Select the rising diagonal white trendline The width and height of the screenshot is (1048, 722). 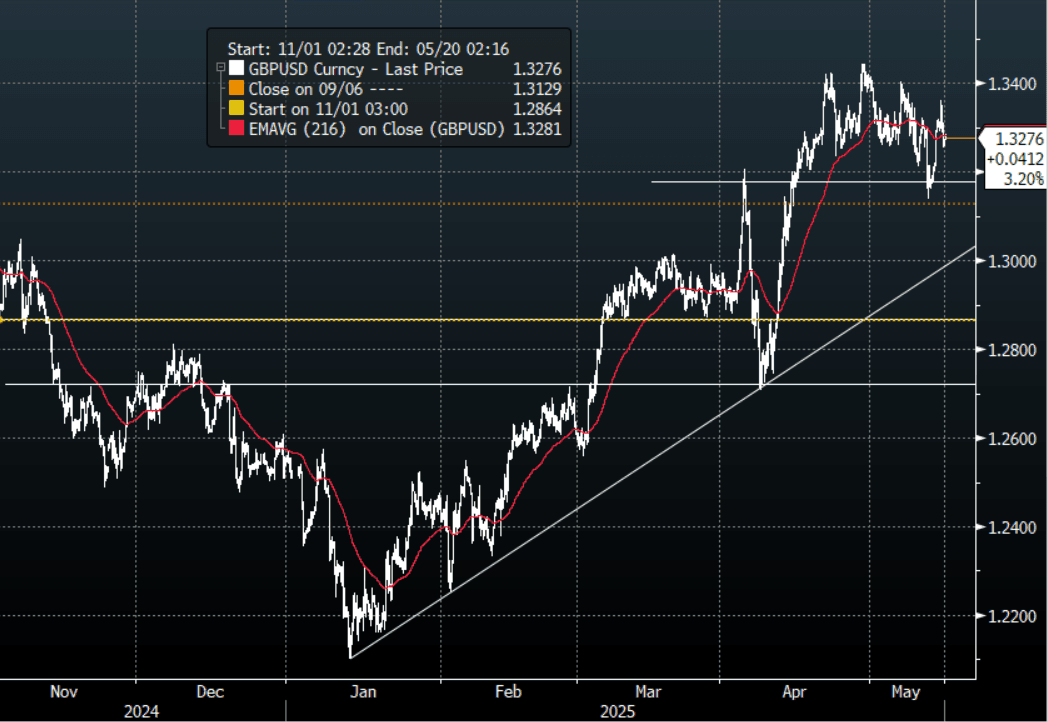coord(663,452)
